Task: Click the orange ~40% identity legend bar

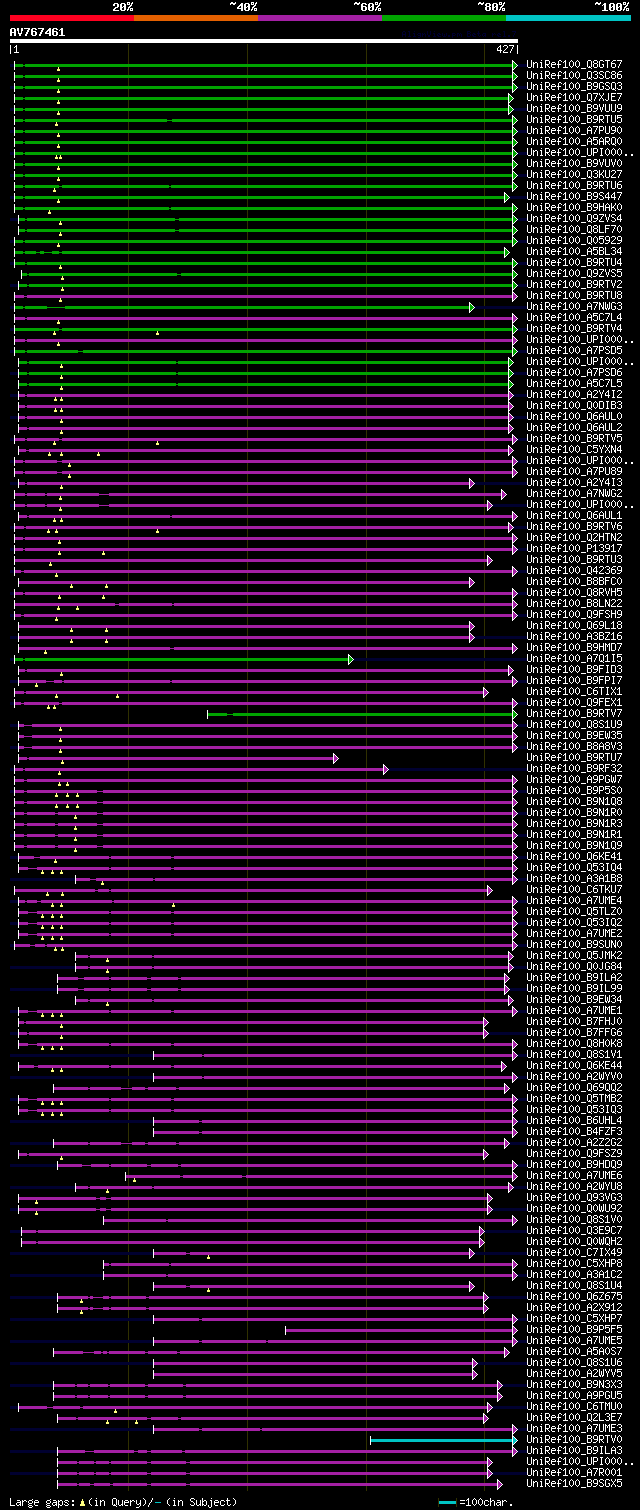Action: (x=195, y=18)
